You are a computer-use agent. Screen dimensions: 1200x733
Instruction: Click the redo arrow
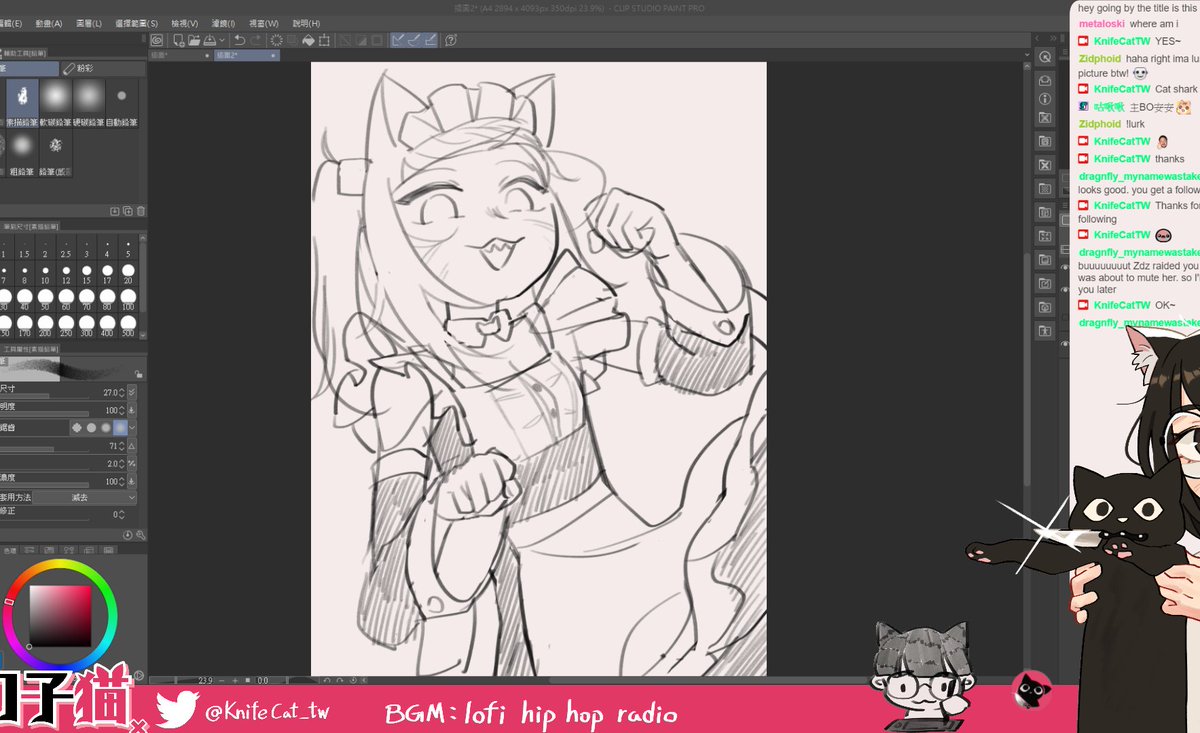click(x=257, y=40)
